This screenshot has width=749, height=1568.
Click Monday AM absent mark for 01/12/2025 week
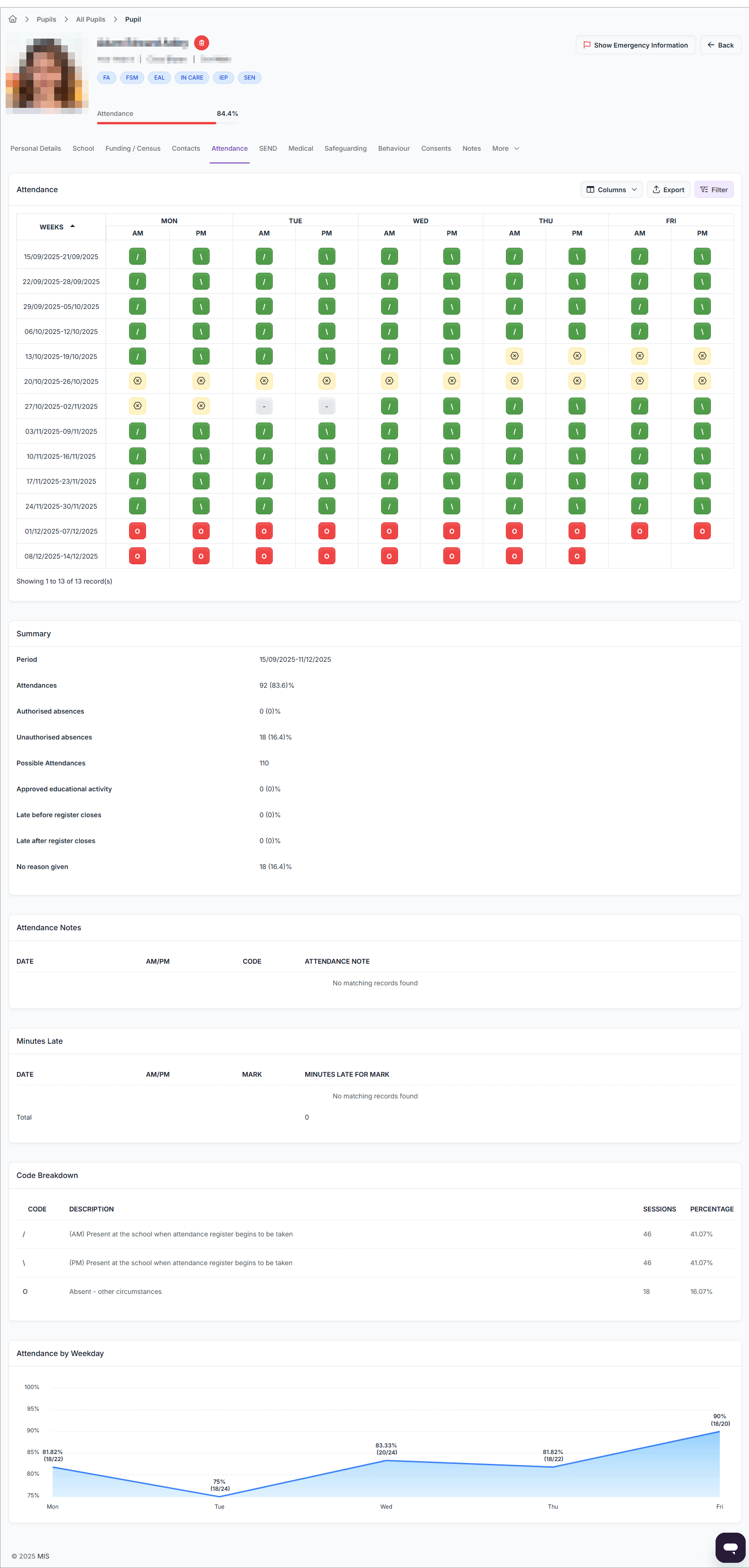pyautogui.click(x=138, y=531)
